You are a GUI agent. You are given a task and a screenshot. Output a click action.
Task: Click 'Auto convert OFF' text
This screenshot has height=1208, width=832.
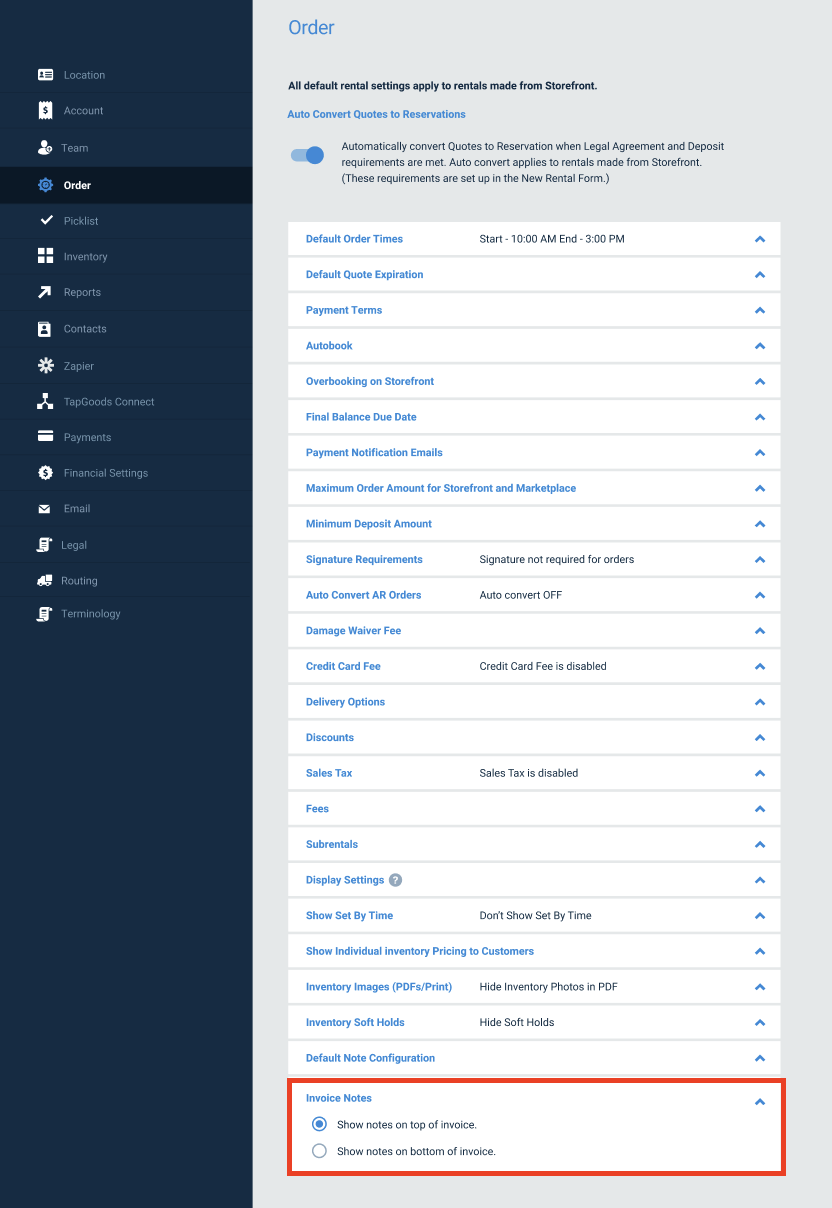pos(521,595)
